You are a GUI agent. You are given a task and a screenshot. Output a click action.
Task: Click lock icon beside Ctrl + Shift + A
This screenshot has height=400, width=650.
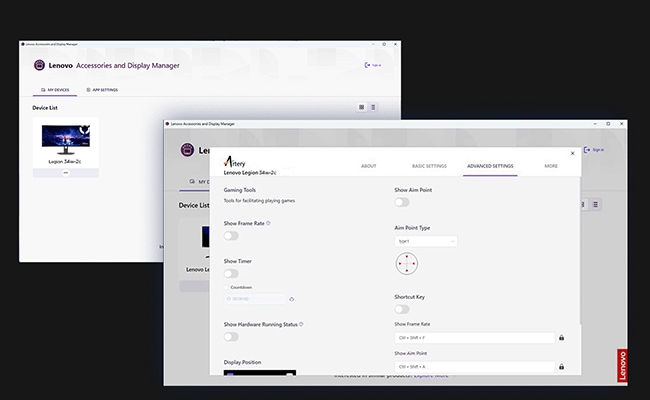pos(561,366)
